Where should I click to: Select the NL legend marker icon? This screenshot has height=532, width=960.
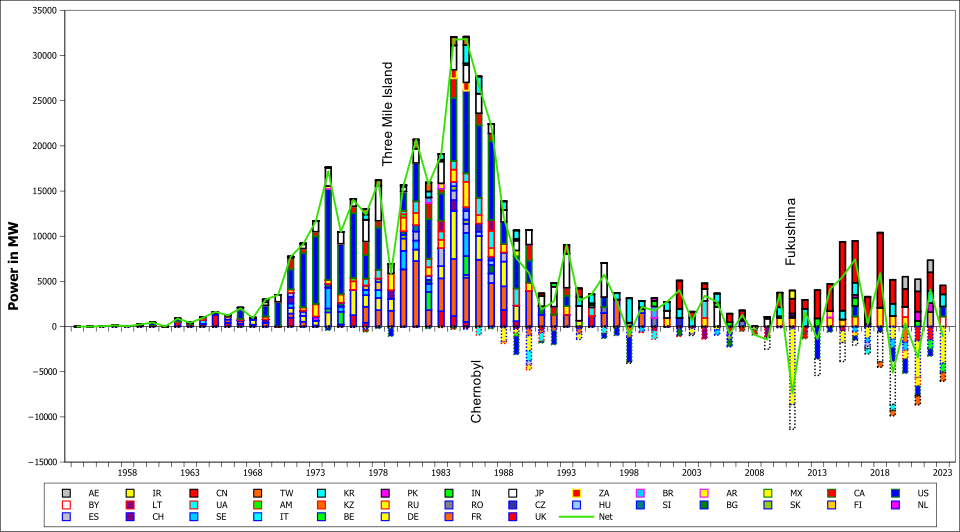896,505
